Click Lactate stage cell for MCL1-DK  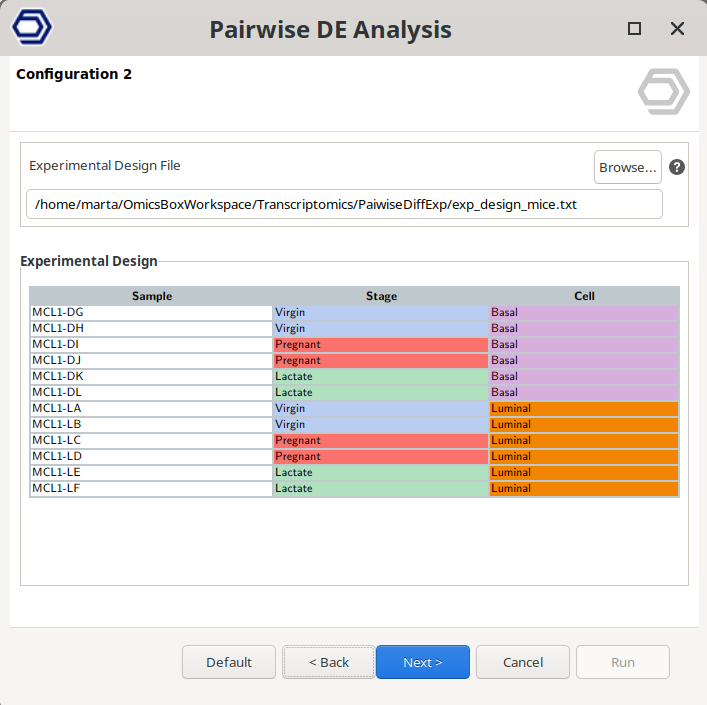coord(381,376)
